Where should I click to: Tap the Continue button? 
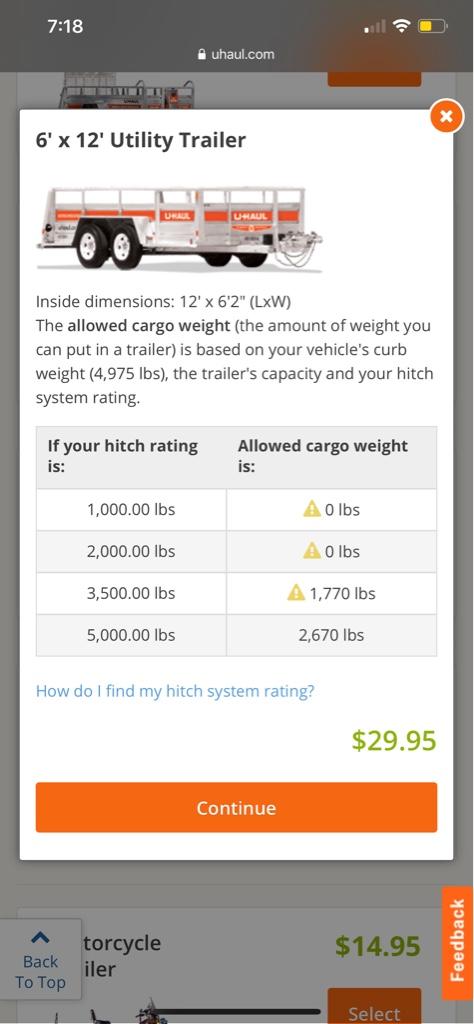[236, 808]
